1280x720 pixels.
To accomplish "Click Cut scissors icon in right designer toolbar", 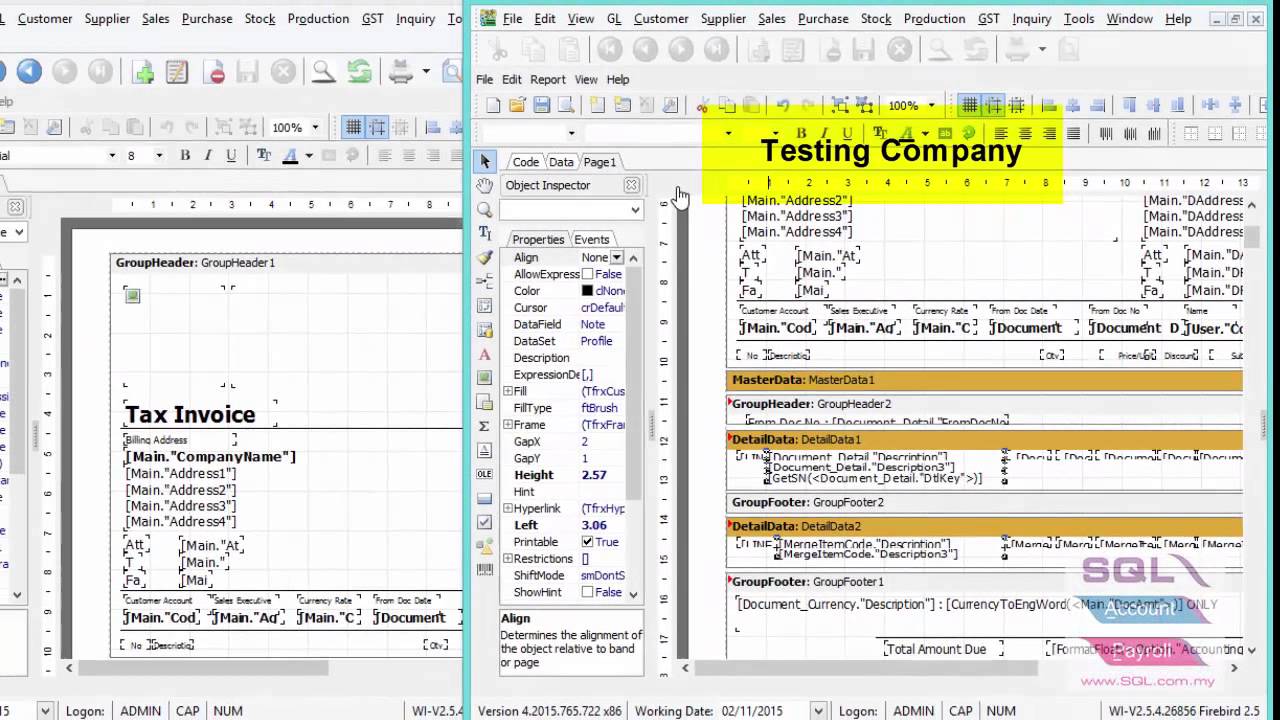I will point(703,105).
